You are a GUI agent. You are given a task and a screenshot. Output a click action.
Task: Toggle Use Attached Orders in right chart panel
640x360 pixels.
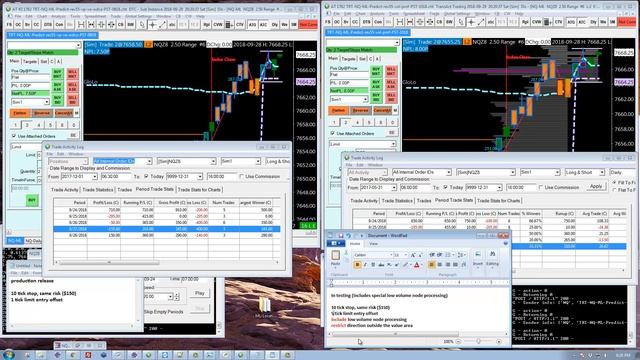(333, 133)
